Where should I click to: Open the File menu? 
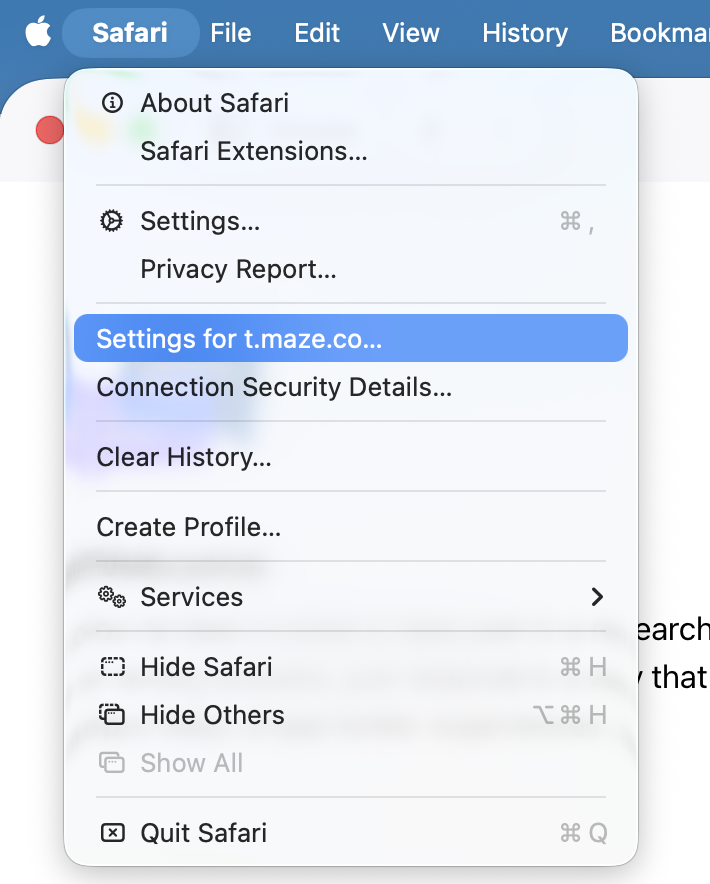(231, 33)
